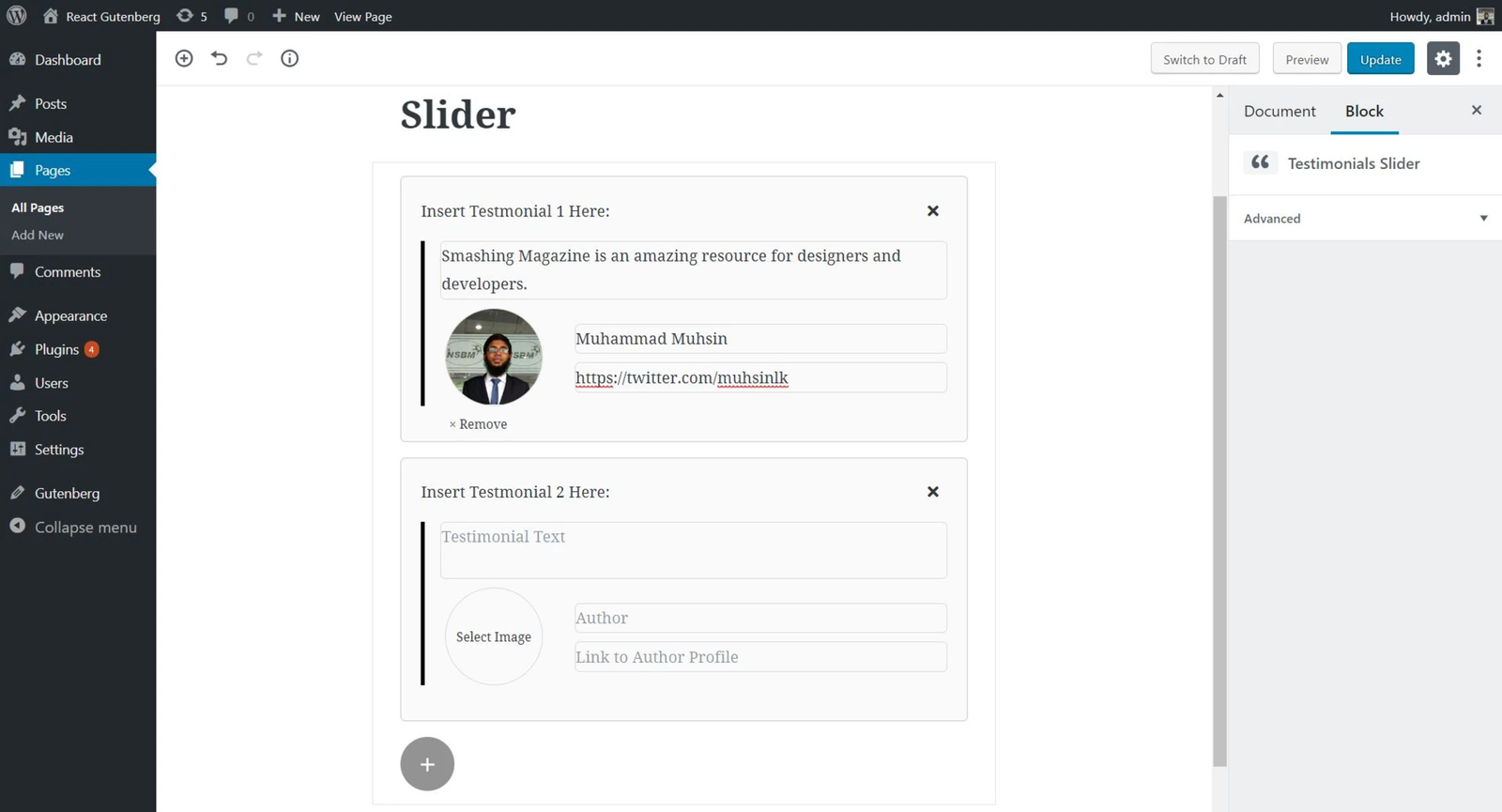Open the Plugins menu with the plug icon
Image resolution: width=1502 pixels, height=812 pixels.
20,348
